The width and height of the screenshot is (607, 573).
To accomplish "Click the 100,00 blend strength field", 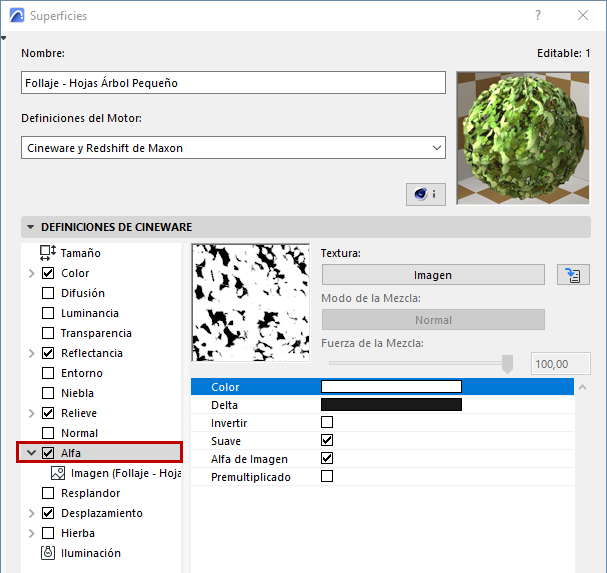I will tap(561, 364).
